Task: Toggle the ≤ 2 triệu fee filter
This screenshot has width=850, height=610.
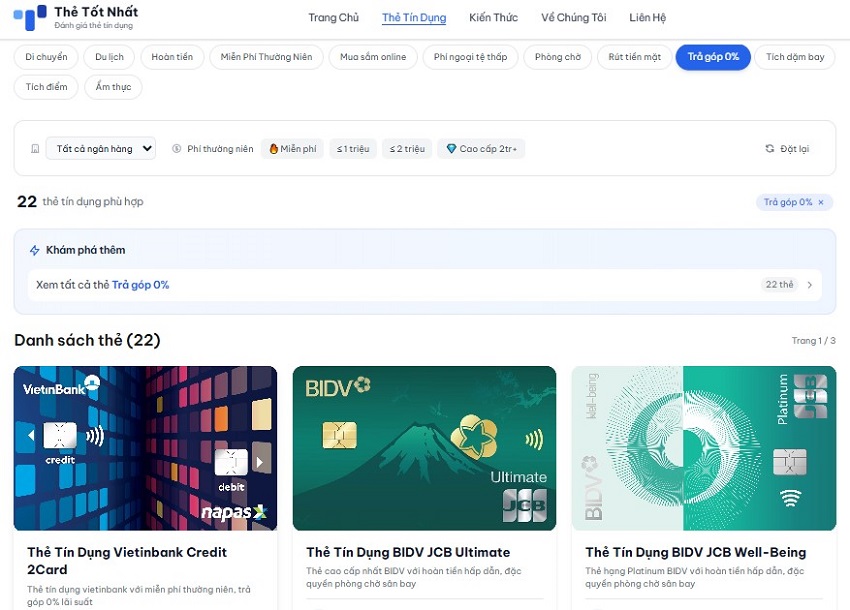Action: pos(406,149)
